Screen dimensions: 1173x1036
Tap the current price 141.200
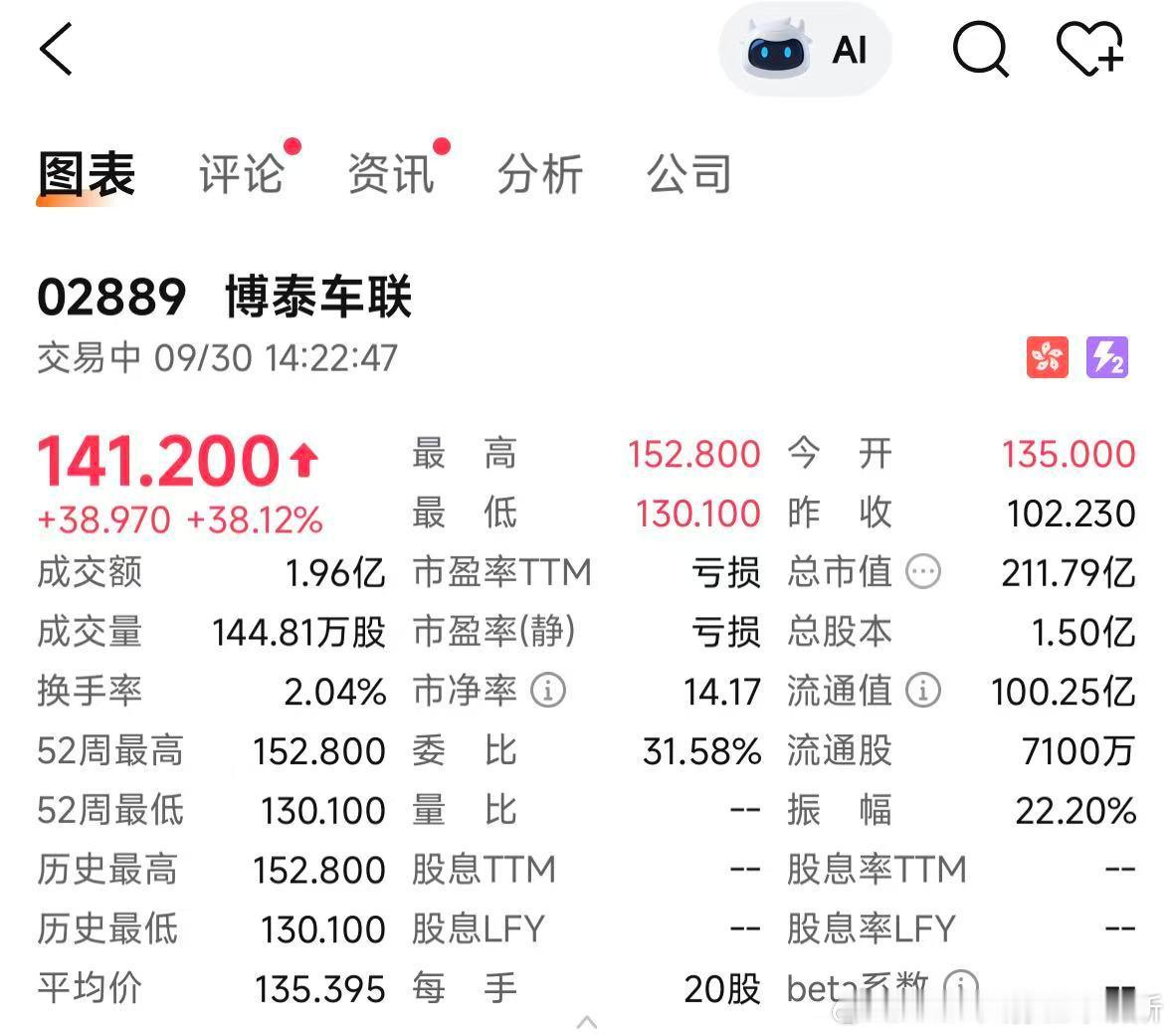tap(158, 461)
